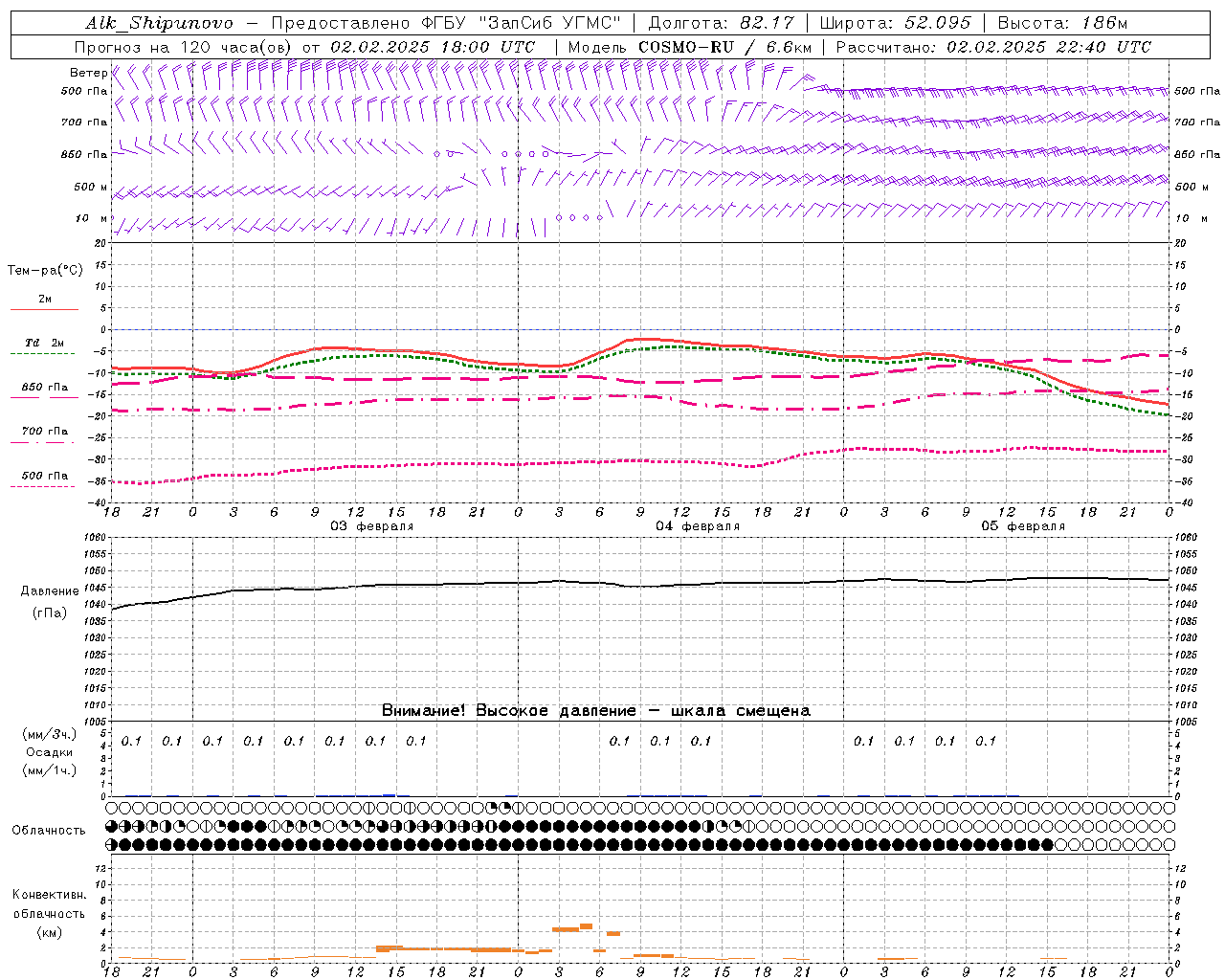Click the 'Модель COSMO-RU / 6.6км' text
This screenshot has height=980, width=1225.
pyautogui.click(x=690, y=47)
